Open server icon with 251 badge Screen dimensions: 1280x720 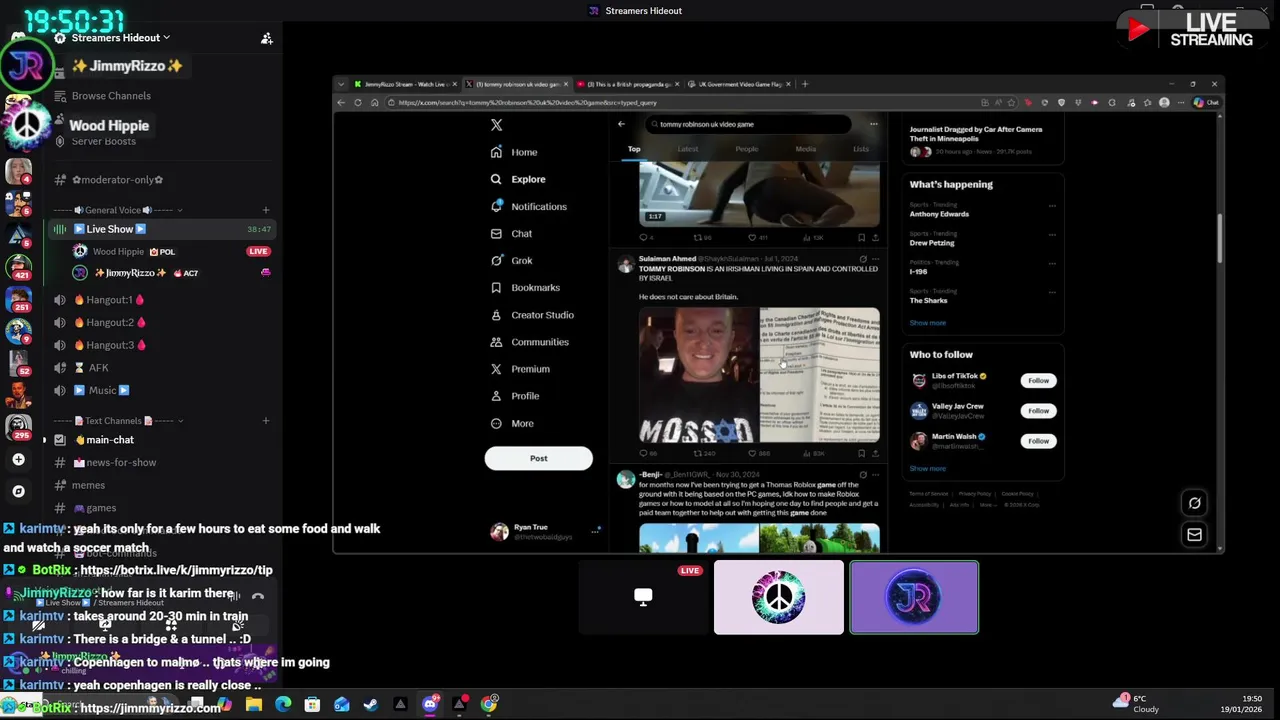click(x=18, y=298)
